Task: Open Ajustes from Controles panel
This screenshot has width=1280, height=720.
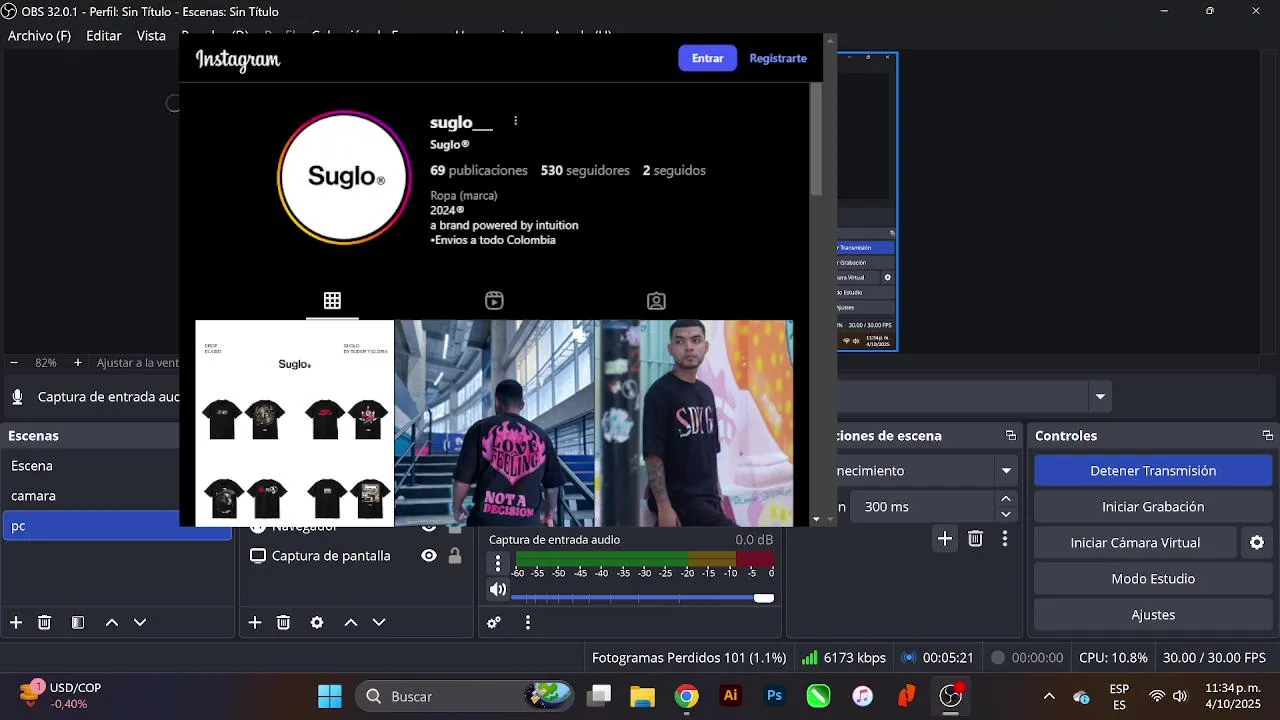Action: pyautogui.click(x=1153, y=615)
